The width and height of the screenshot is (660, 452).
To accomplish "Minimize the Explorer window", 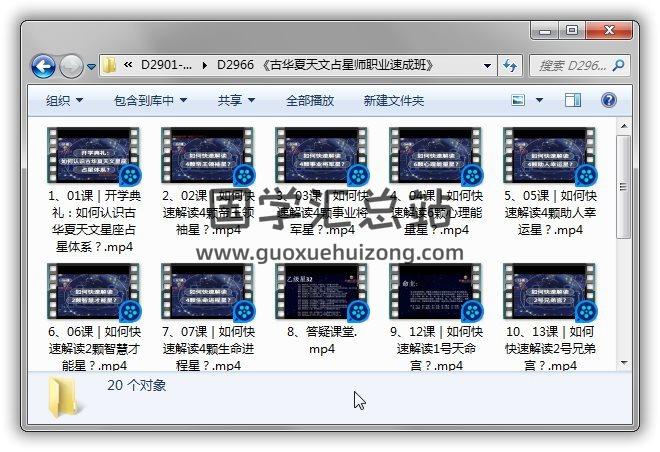I will [x=545, y=31].
